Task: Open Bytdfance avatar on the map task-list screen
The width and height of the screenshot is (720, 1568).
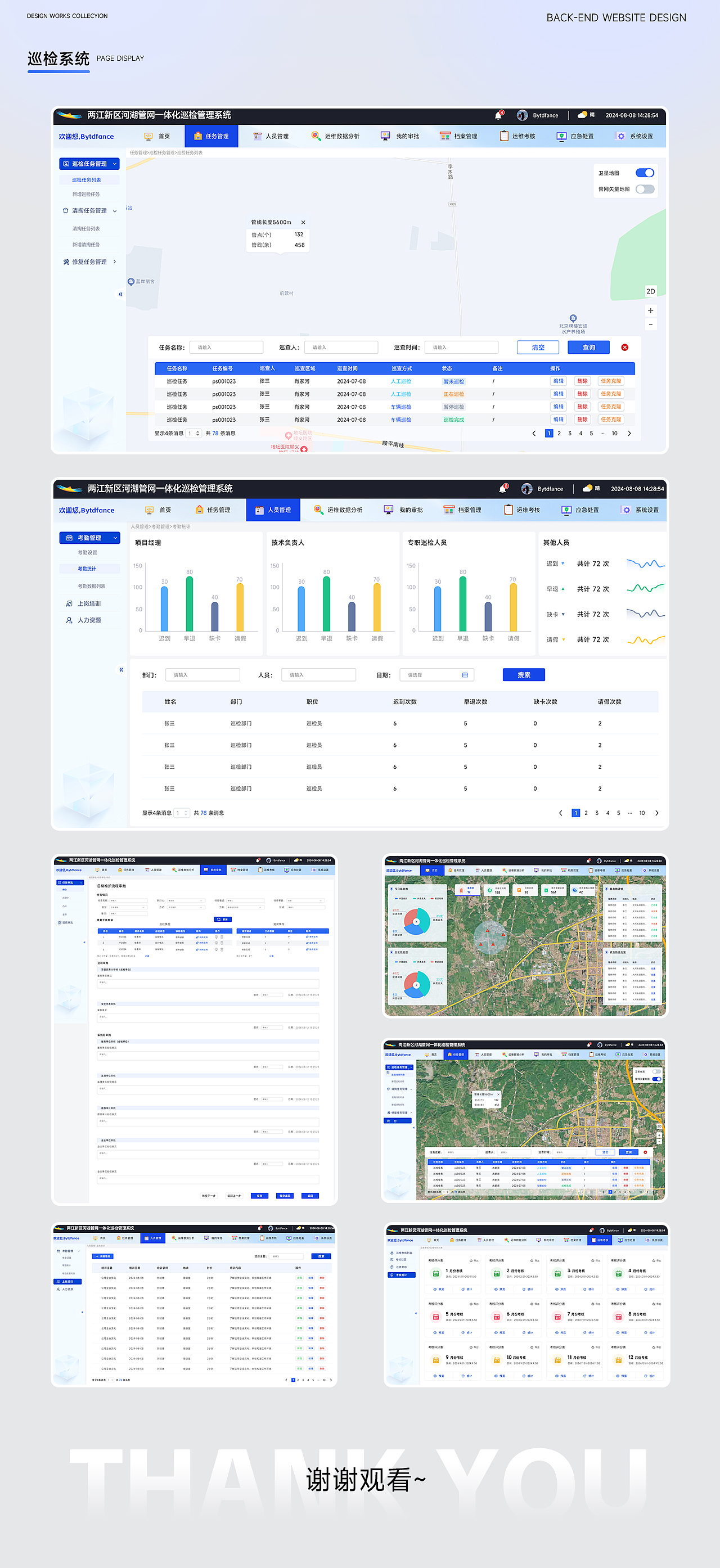Action: [x=522, y=115]
